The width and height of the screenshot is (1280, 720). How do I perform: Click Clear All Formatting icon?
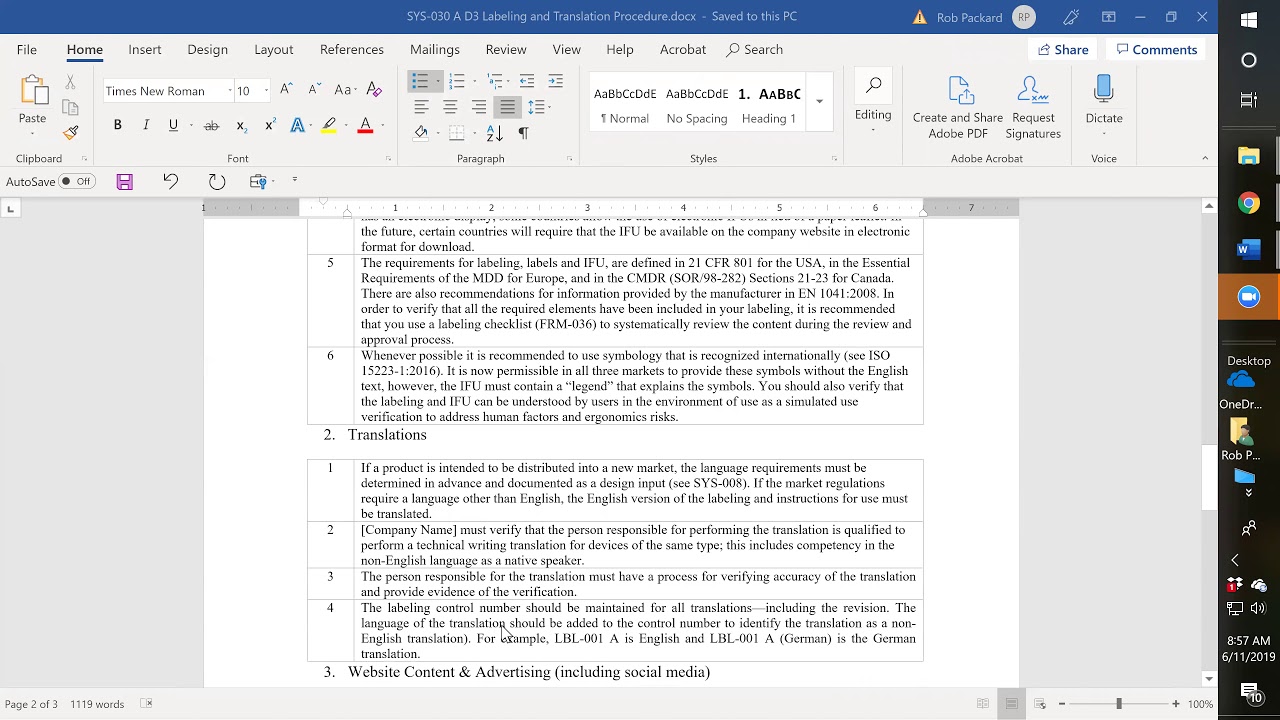375,90
